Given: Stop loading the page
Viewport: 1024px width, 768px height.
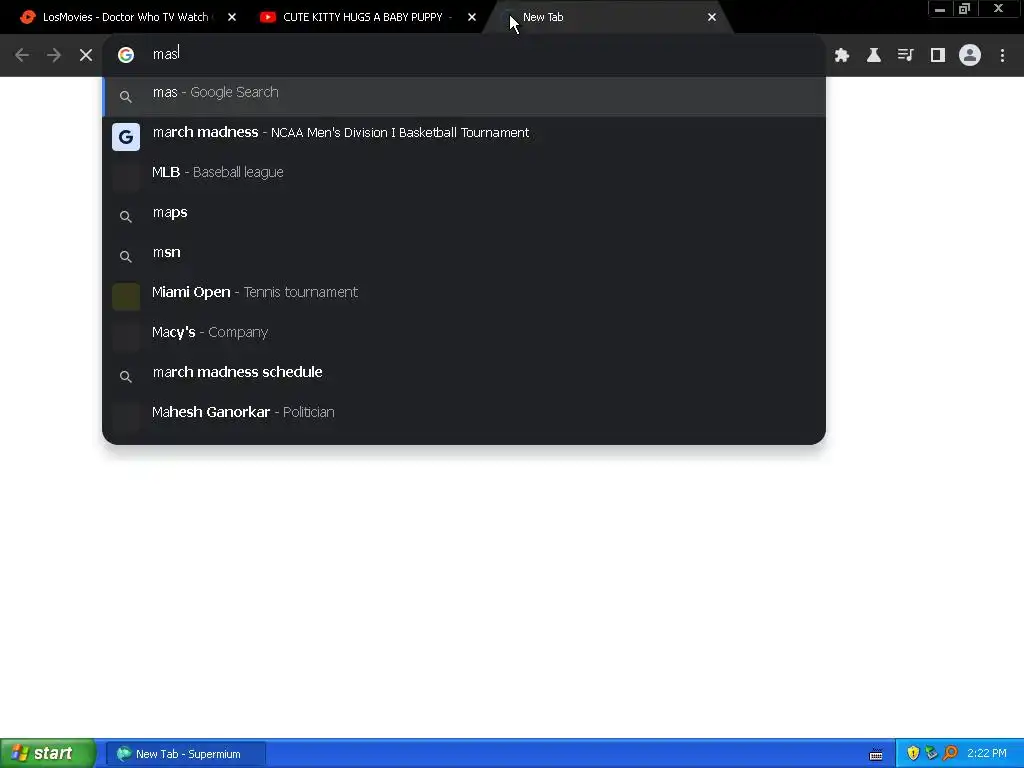Looking at the screenshot, I should (86, 55).
